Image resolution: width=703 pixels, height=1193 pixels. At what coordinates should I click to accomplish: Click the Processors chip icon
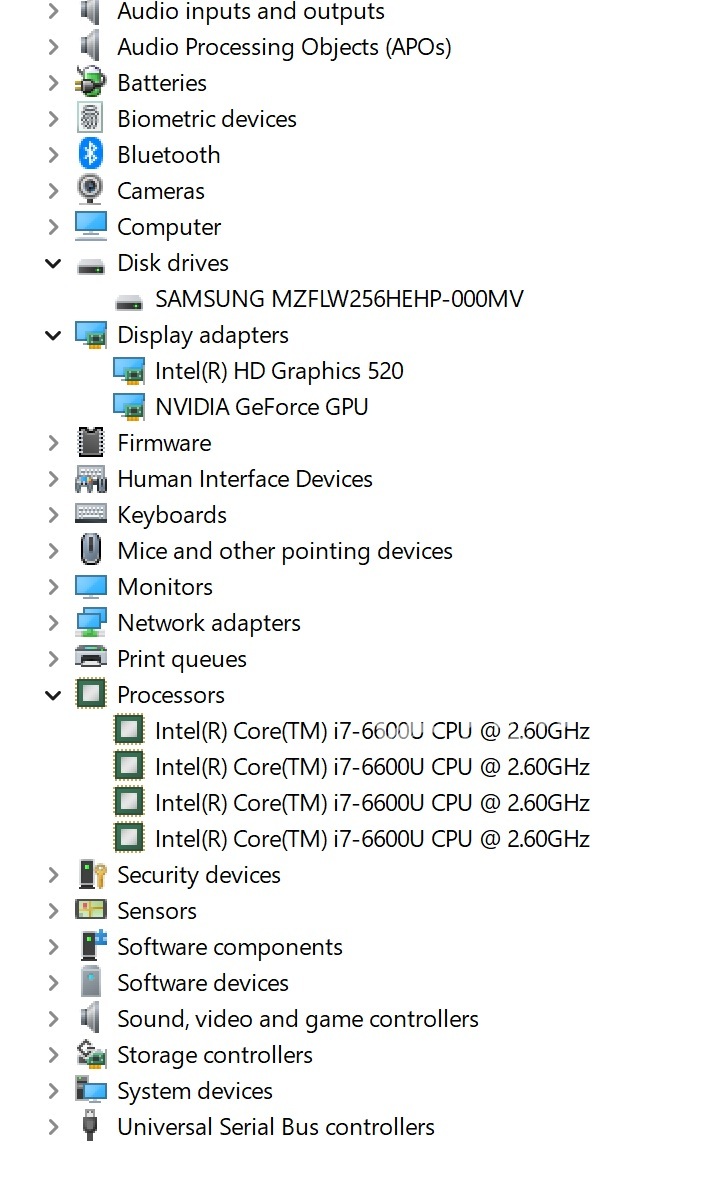[x=91, y=694]
